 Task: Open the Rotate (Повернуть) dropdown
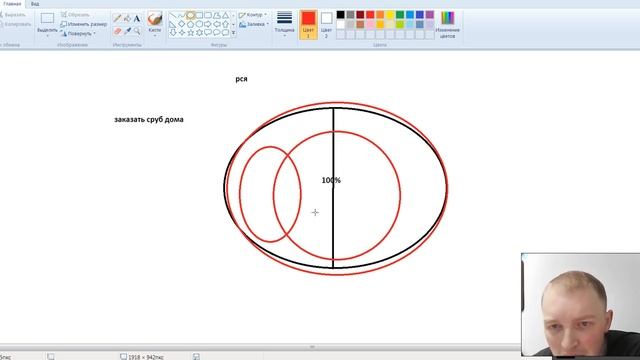(x=78, y=33)
